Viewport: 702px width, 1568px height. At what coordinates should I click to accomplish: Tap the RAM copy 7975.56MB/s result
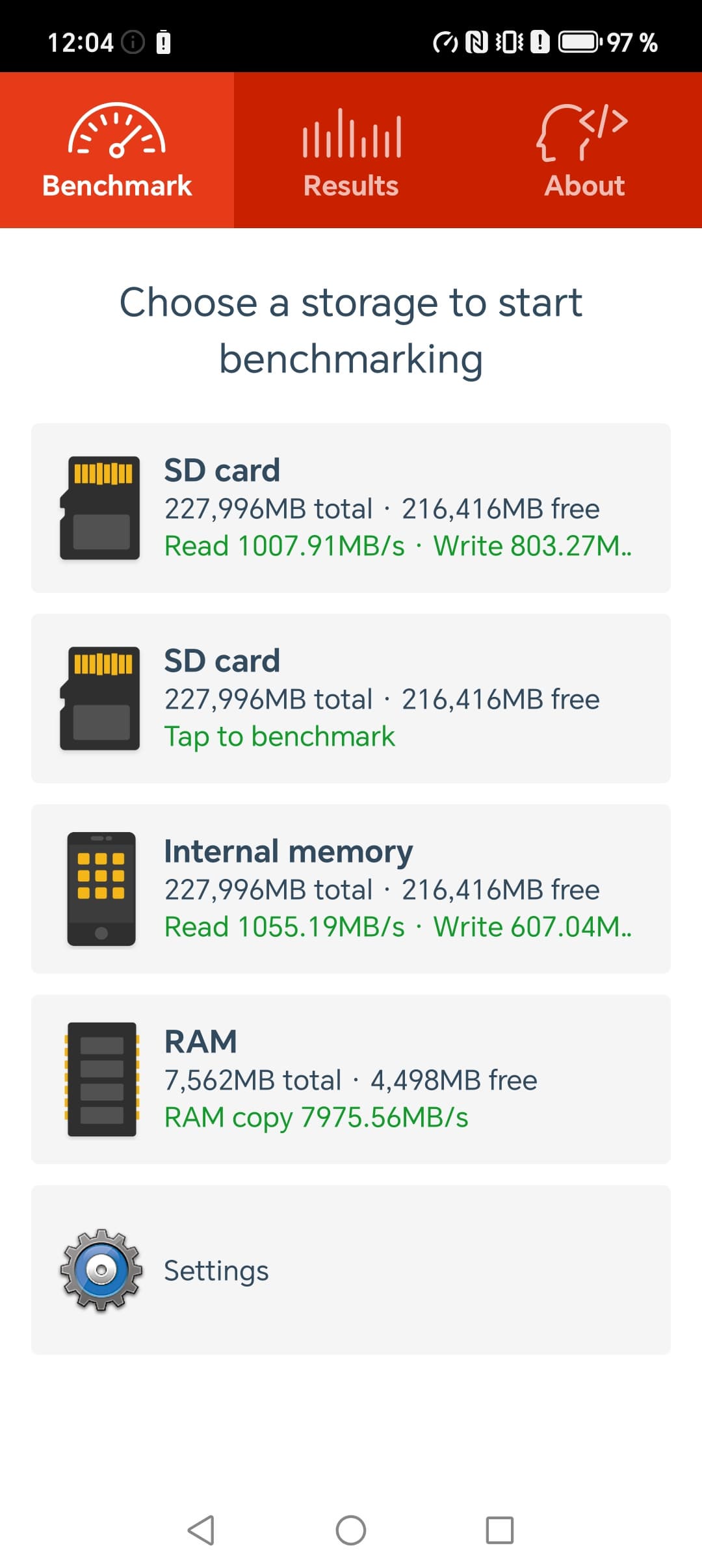coord(317,1117)
